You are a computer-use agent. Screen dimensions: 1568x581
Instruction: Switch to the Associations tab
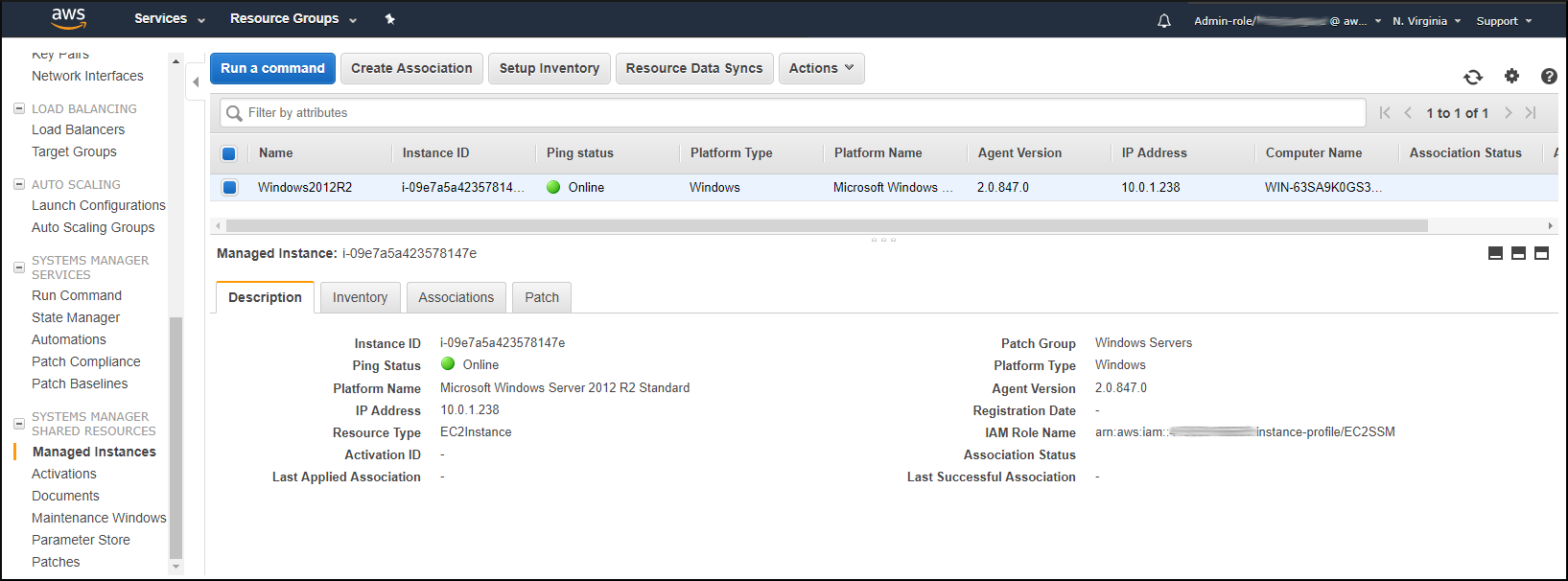click(x=456, y=297)
